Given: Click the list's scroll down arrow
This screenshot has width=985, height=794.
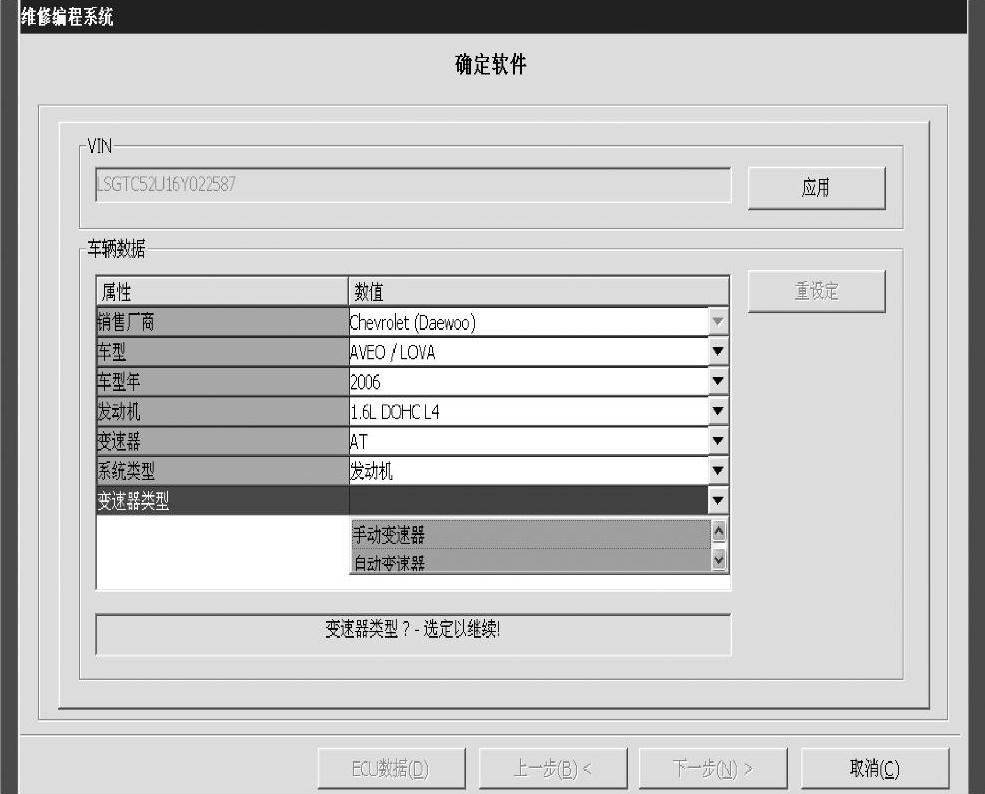Looking at the screenshot, I should pos(718,561).
